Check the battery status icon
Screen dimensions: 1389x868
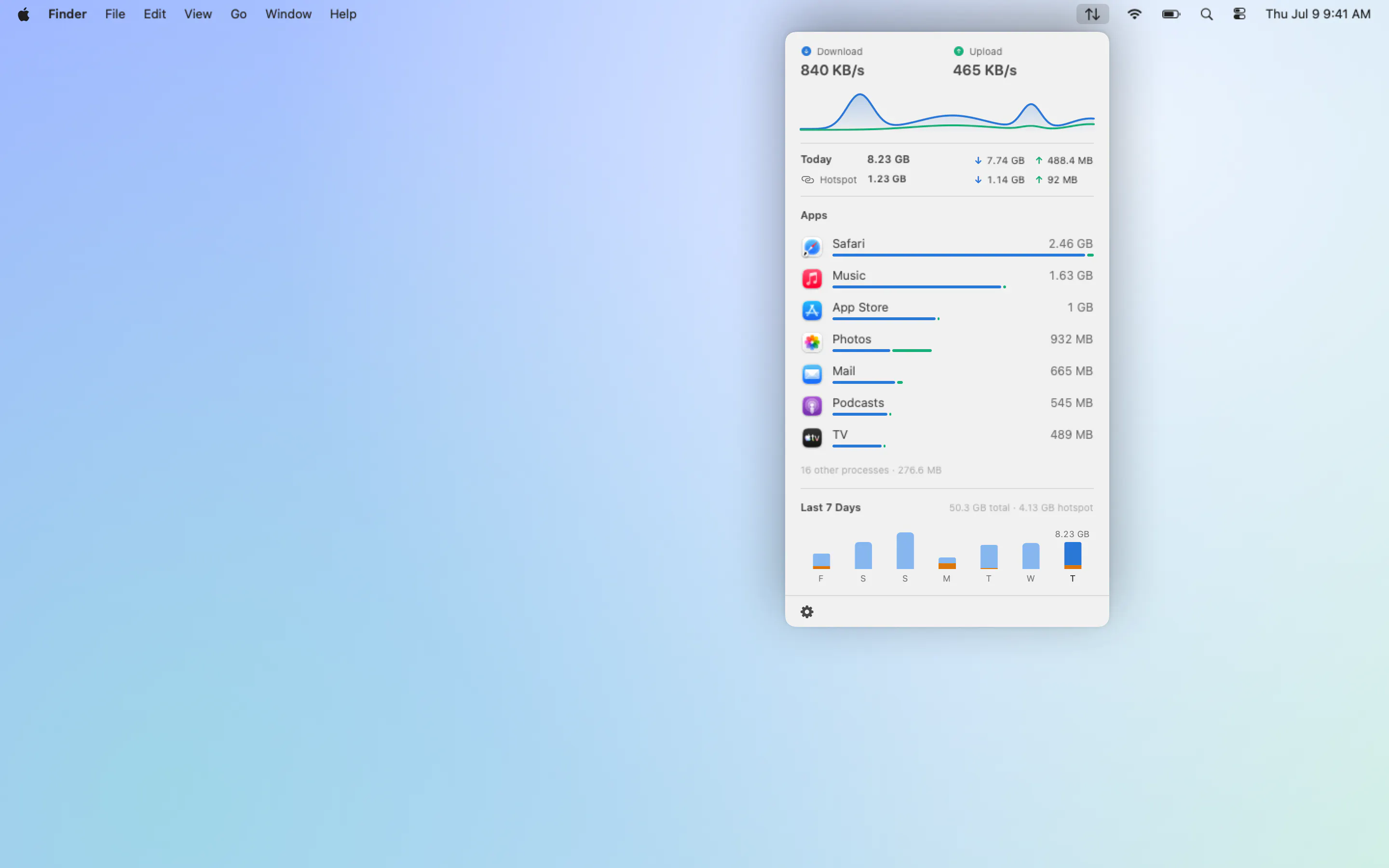pyautogui.click(x=1171, y=14)
